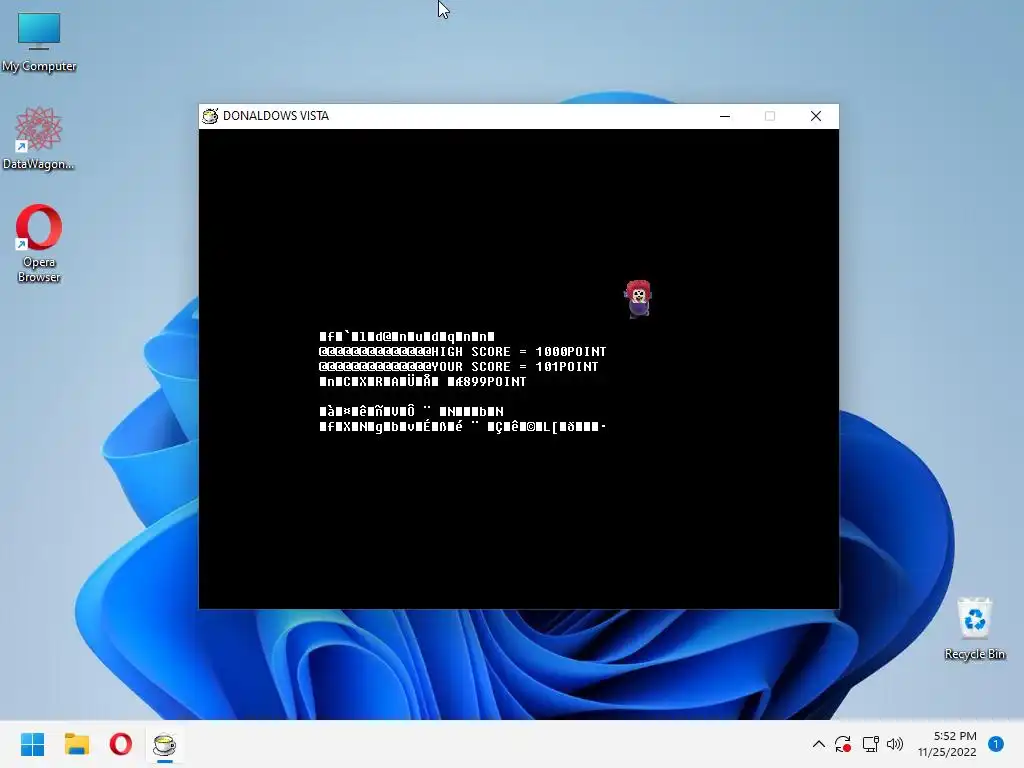
Task: Select the Recycle Bin desktop icon
Action: 974,628
